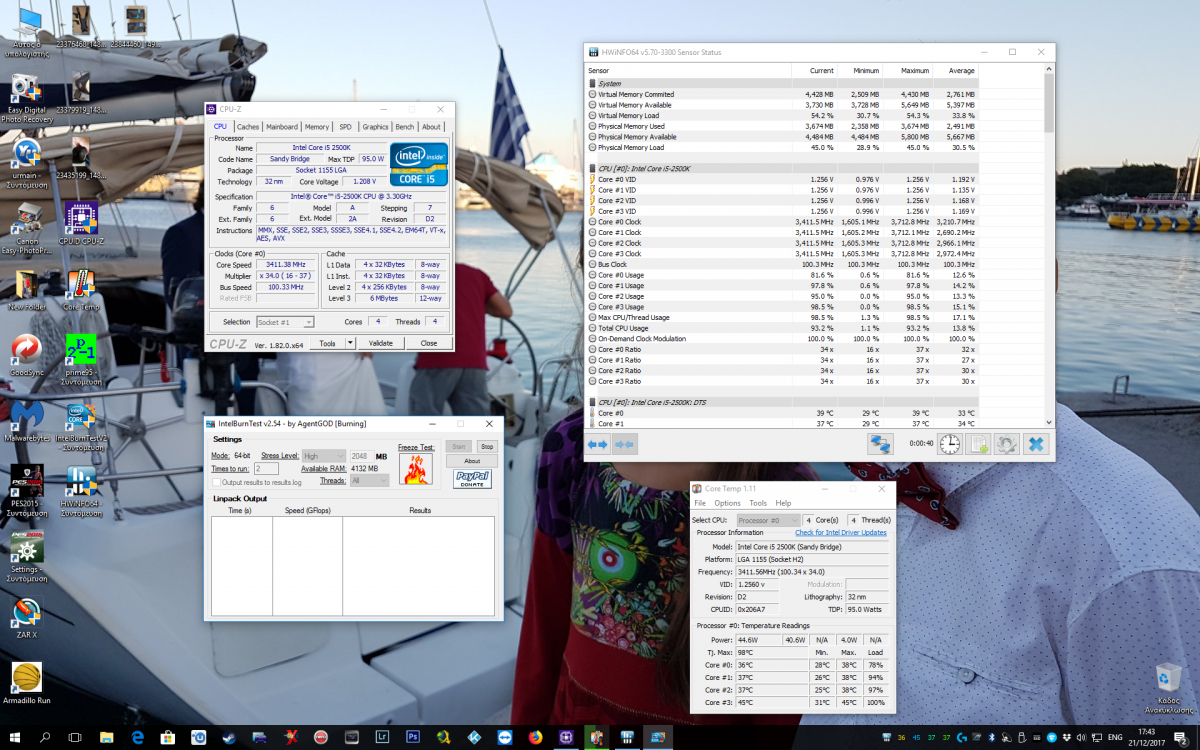Switch to CPU-Z About tab
The height and width of the screenshot is (750, 1200).
431,127
